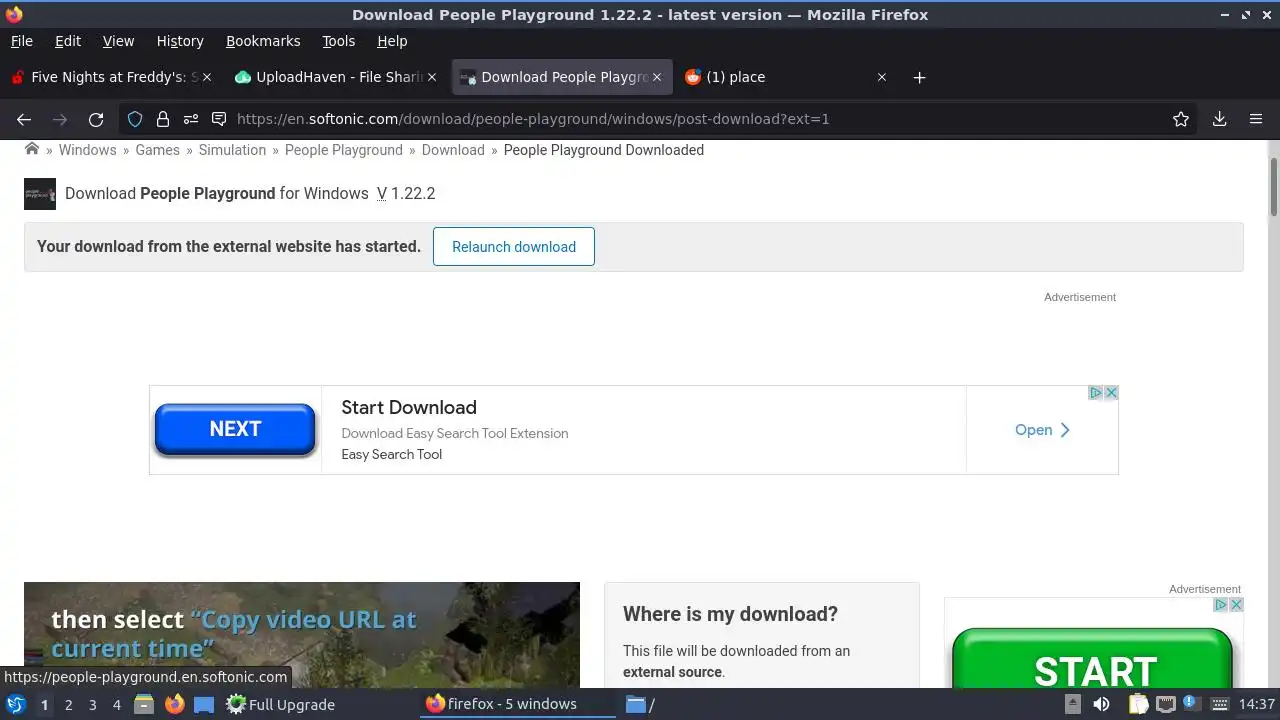Open the Full Upgrade taskbar entry
This screenshot has height=720, width=1280.
tap(280, 704)
